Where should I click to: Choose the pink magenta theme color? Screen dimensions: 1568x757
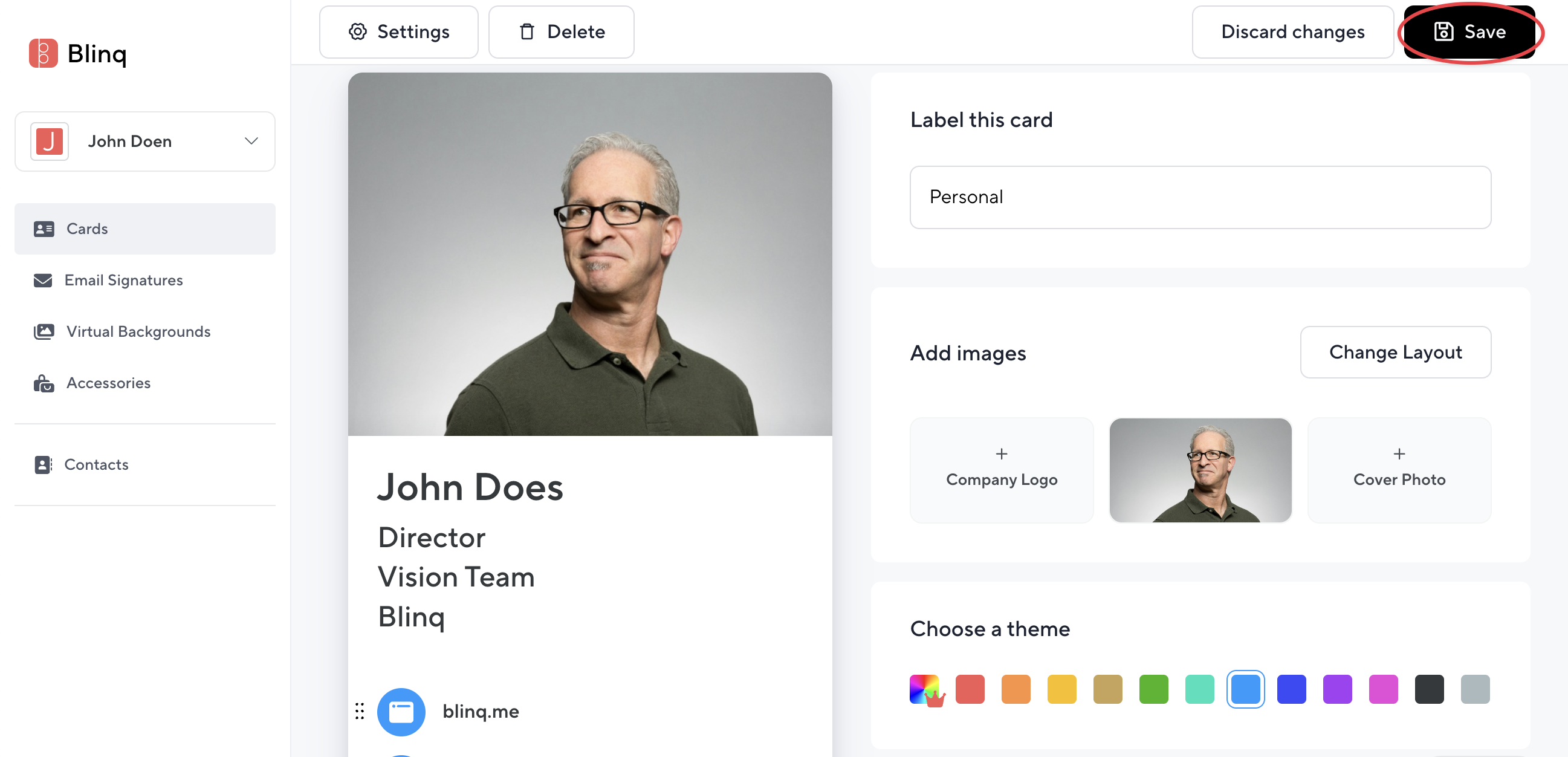(1384, 689)
